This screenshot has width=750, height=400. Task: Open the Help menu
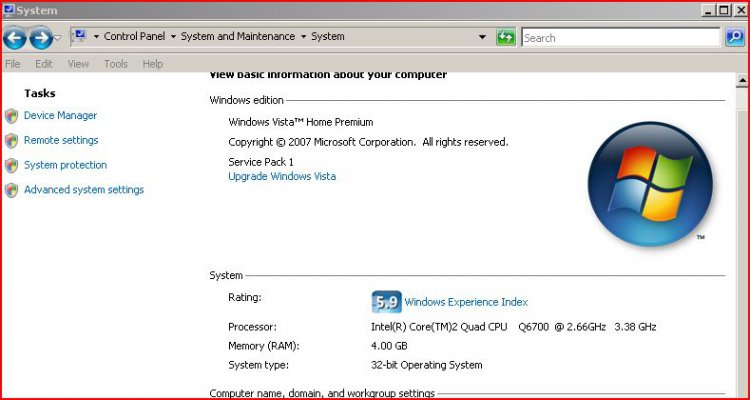click(x=153, y=64)
